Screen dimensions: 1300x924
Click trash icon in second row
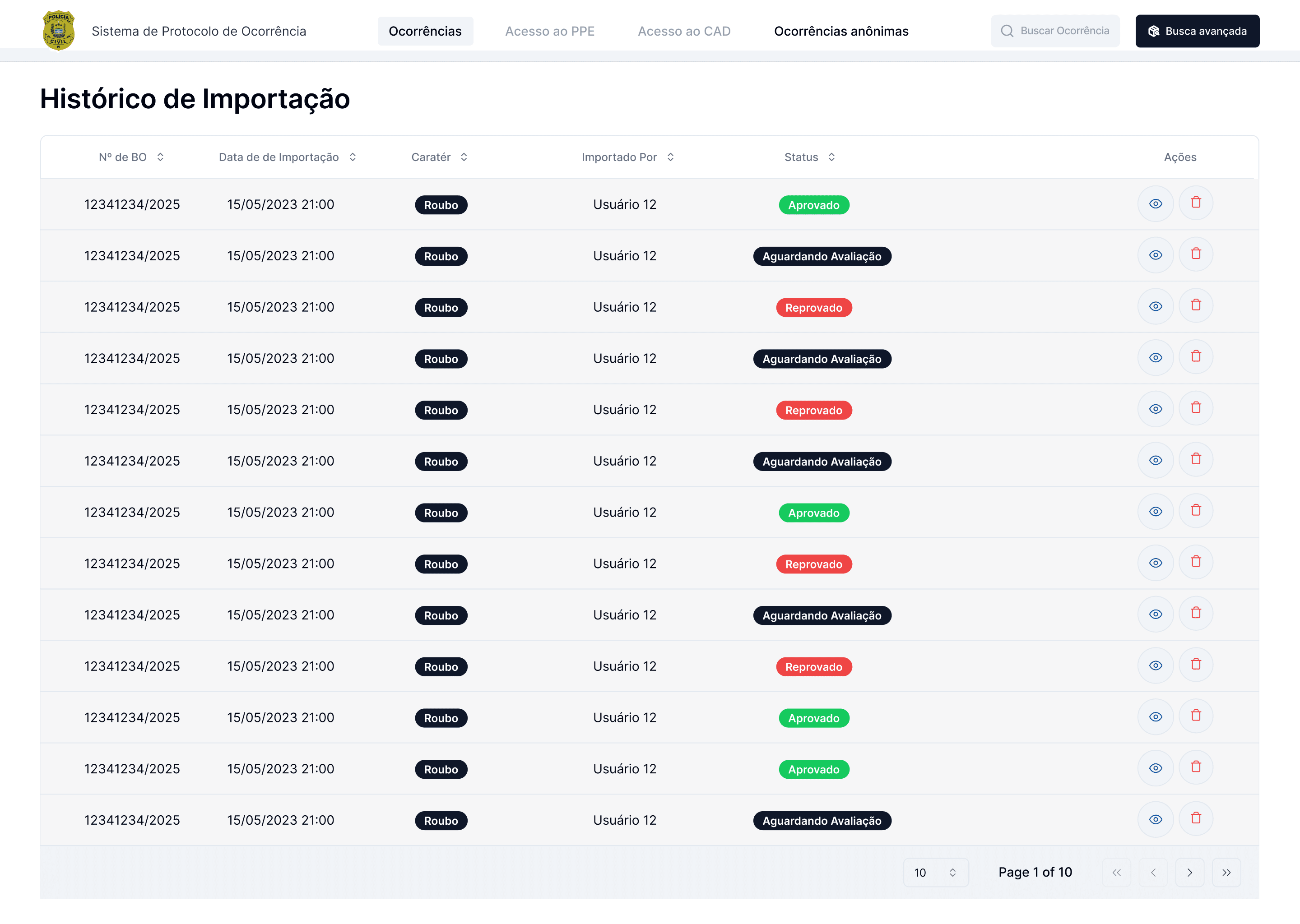tap(1195, 254)
